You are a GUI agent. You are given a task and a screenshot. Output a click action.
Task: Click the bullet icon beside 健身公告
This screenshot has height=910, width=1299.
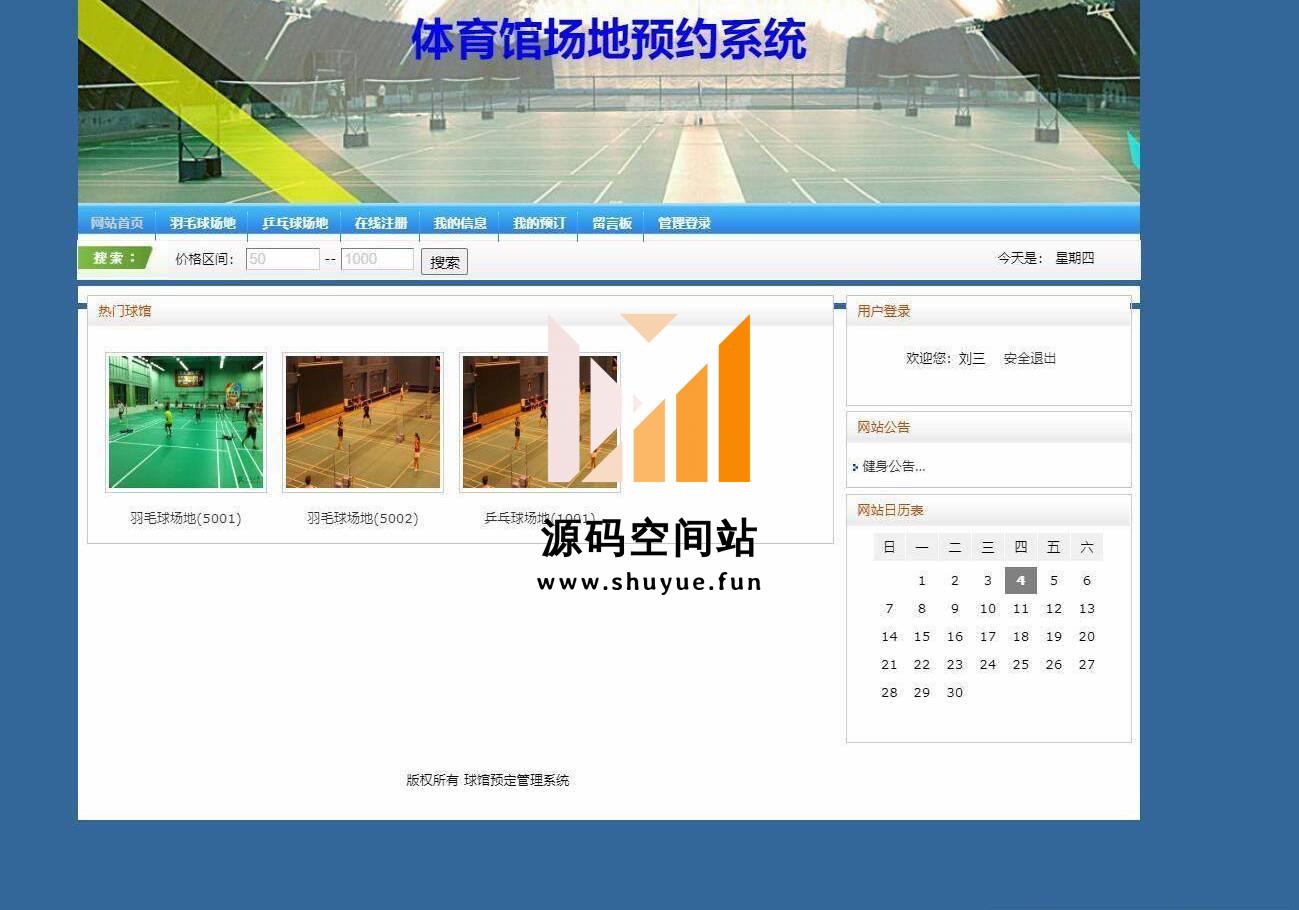click(x=855, y=467)
